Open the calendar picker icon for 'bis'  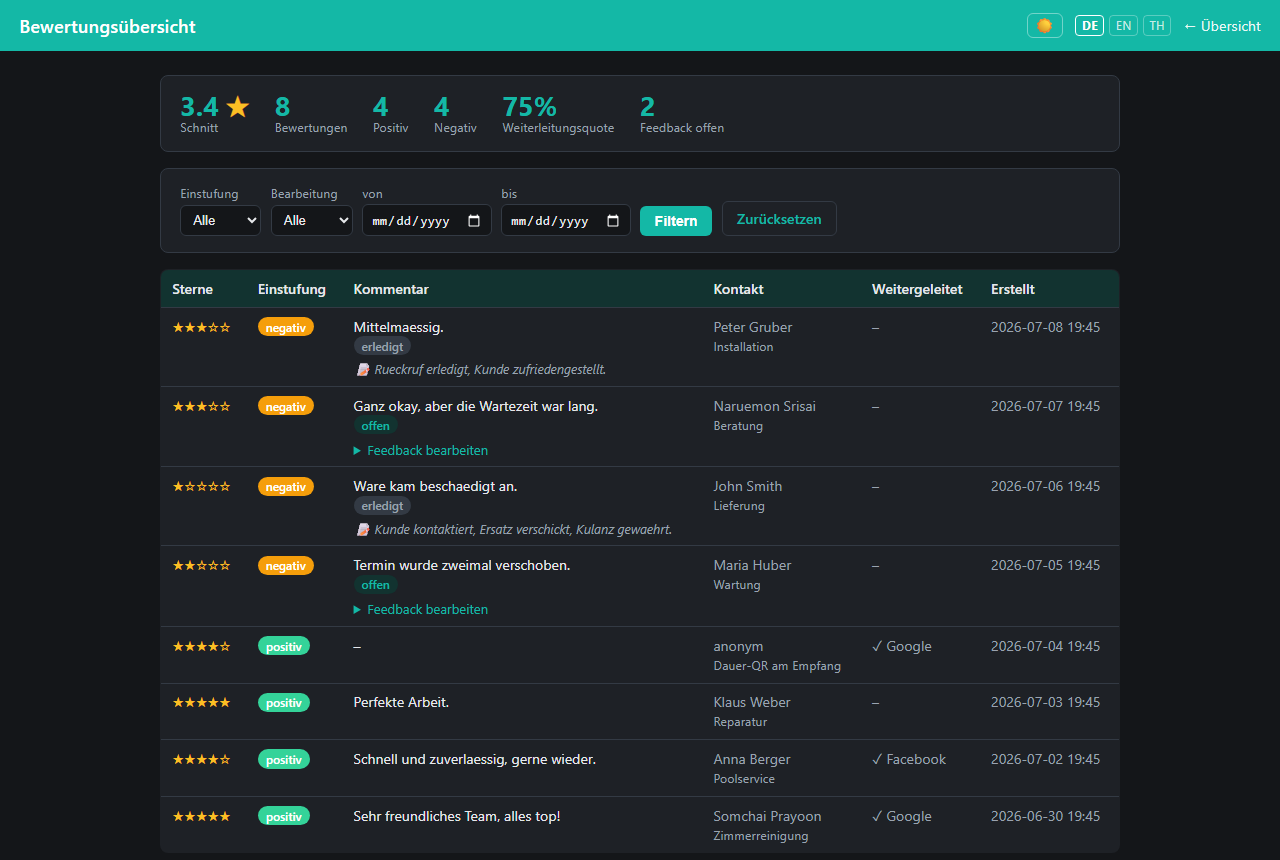click(x=613, y=221)
